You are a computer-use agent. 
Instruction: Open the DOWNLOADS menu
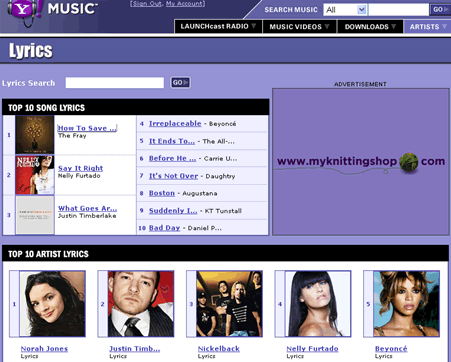[370, 26]
